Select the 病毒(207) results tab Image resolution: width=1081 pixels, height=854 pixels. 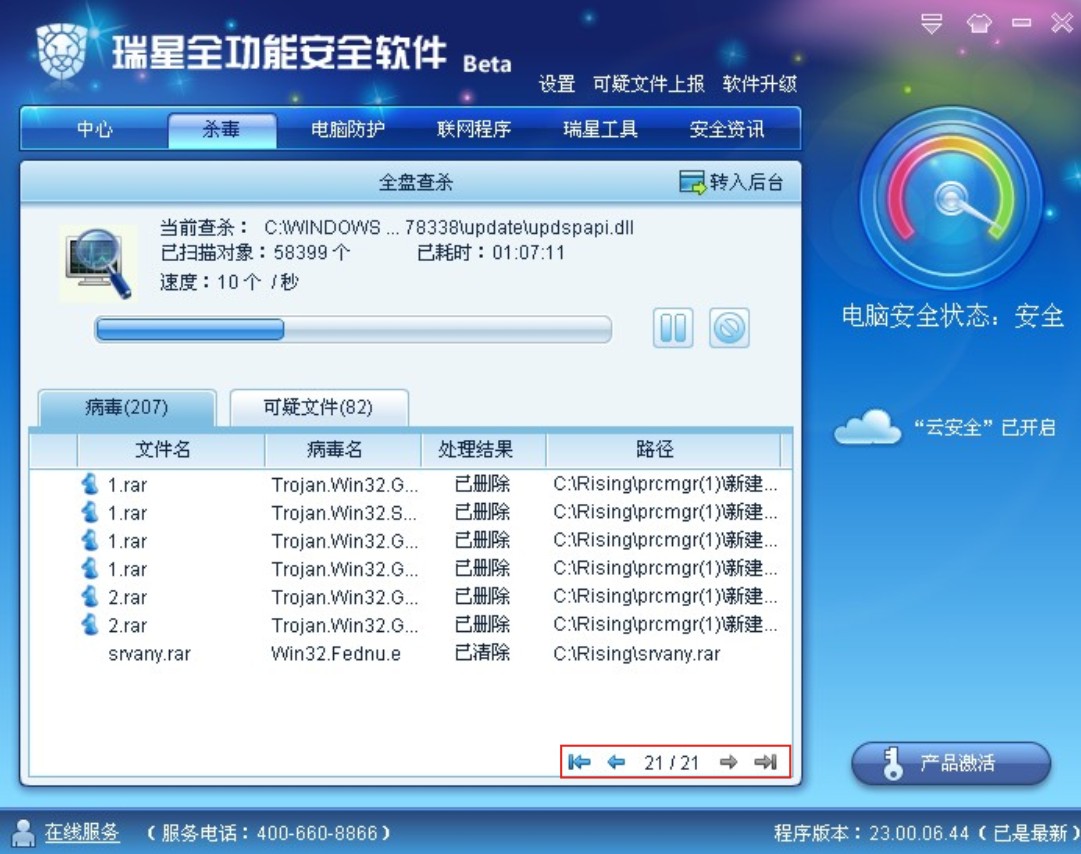coord(127,407)
